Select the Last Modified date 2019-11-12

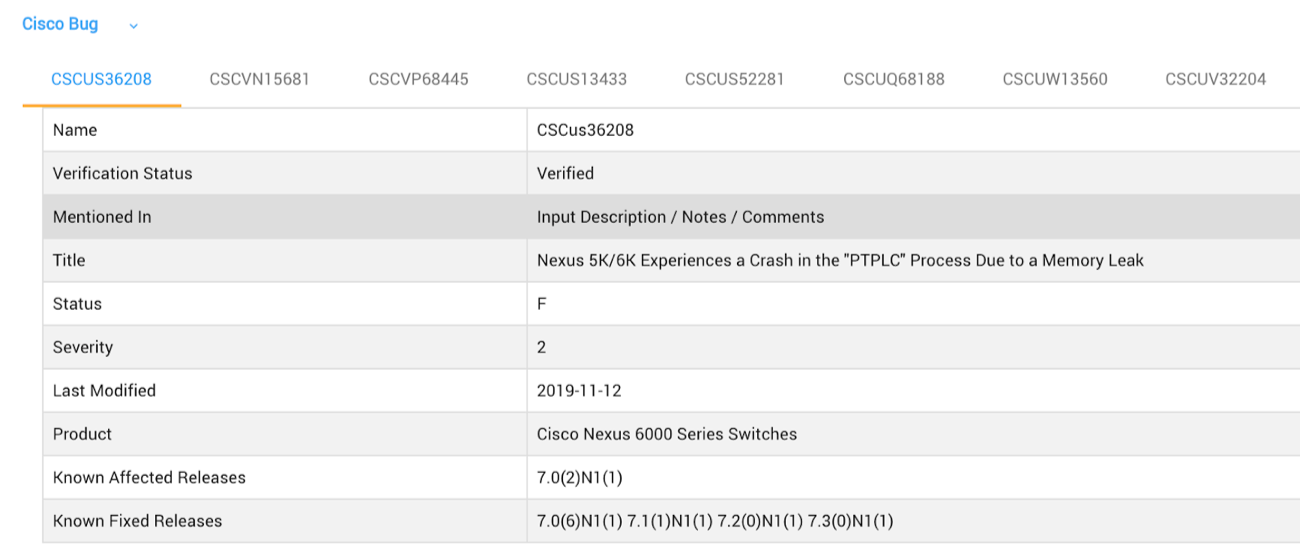click(579, 391)
